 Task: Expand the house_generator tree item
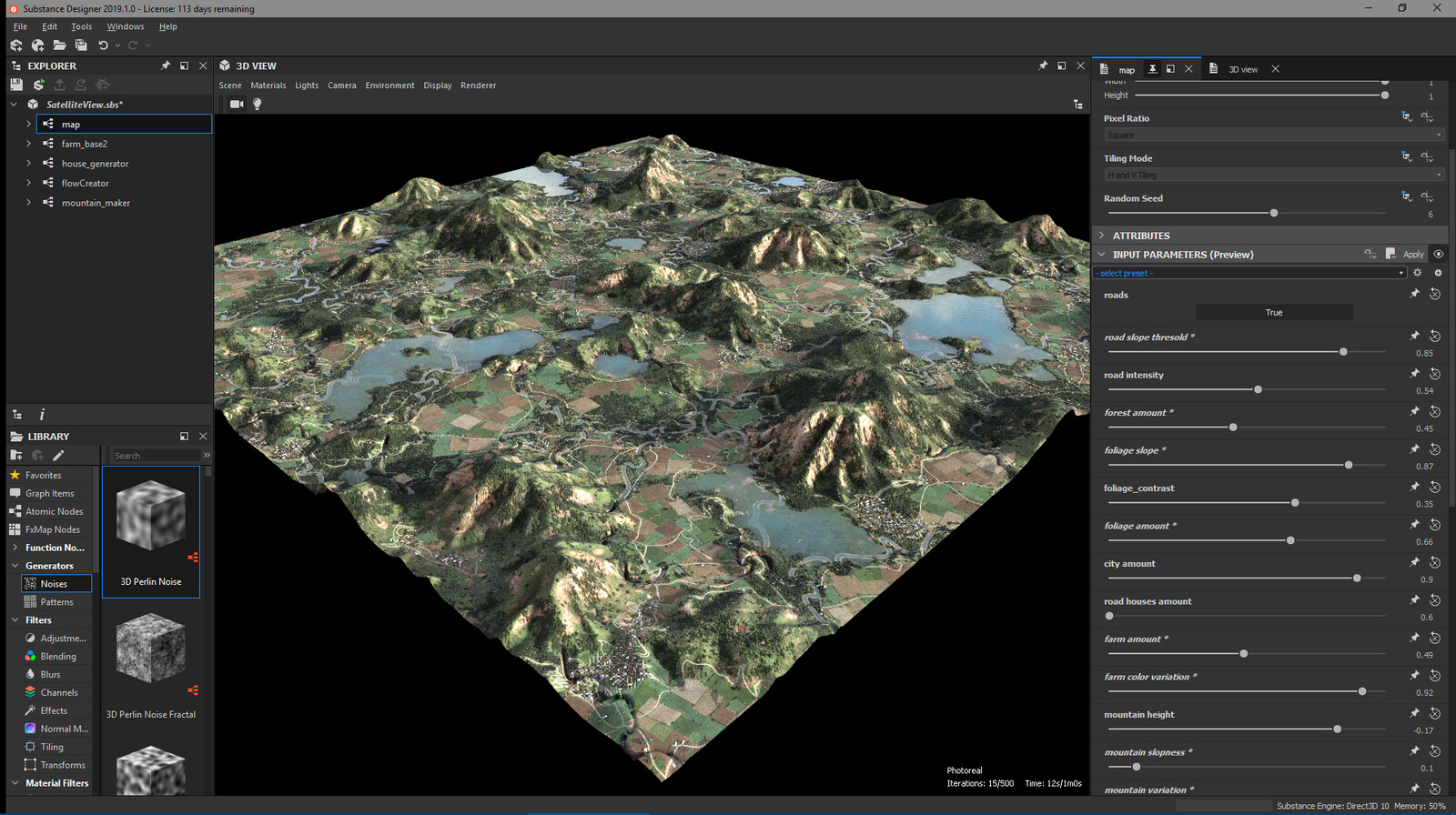[28, 164]
